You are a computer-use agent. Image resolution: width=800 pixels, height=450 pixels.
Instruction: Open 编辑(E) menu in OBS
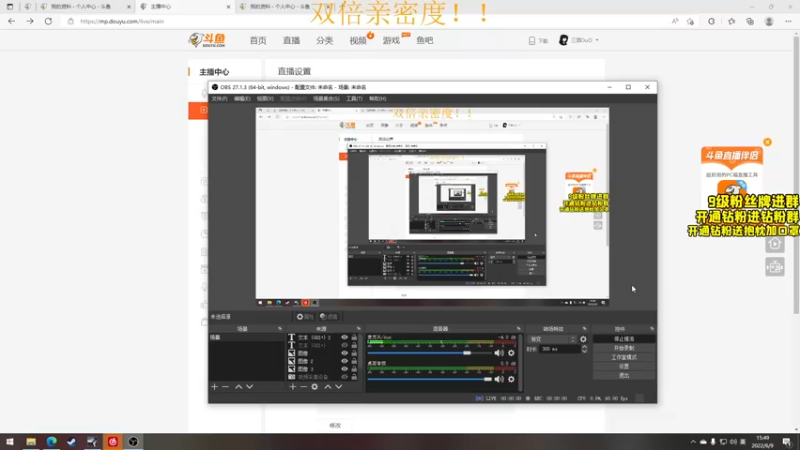(242, 98)
